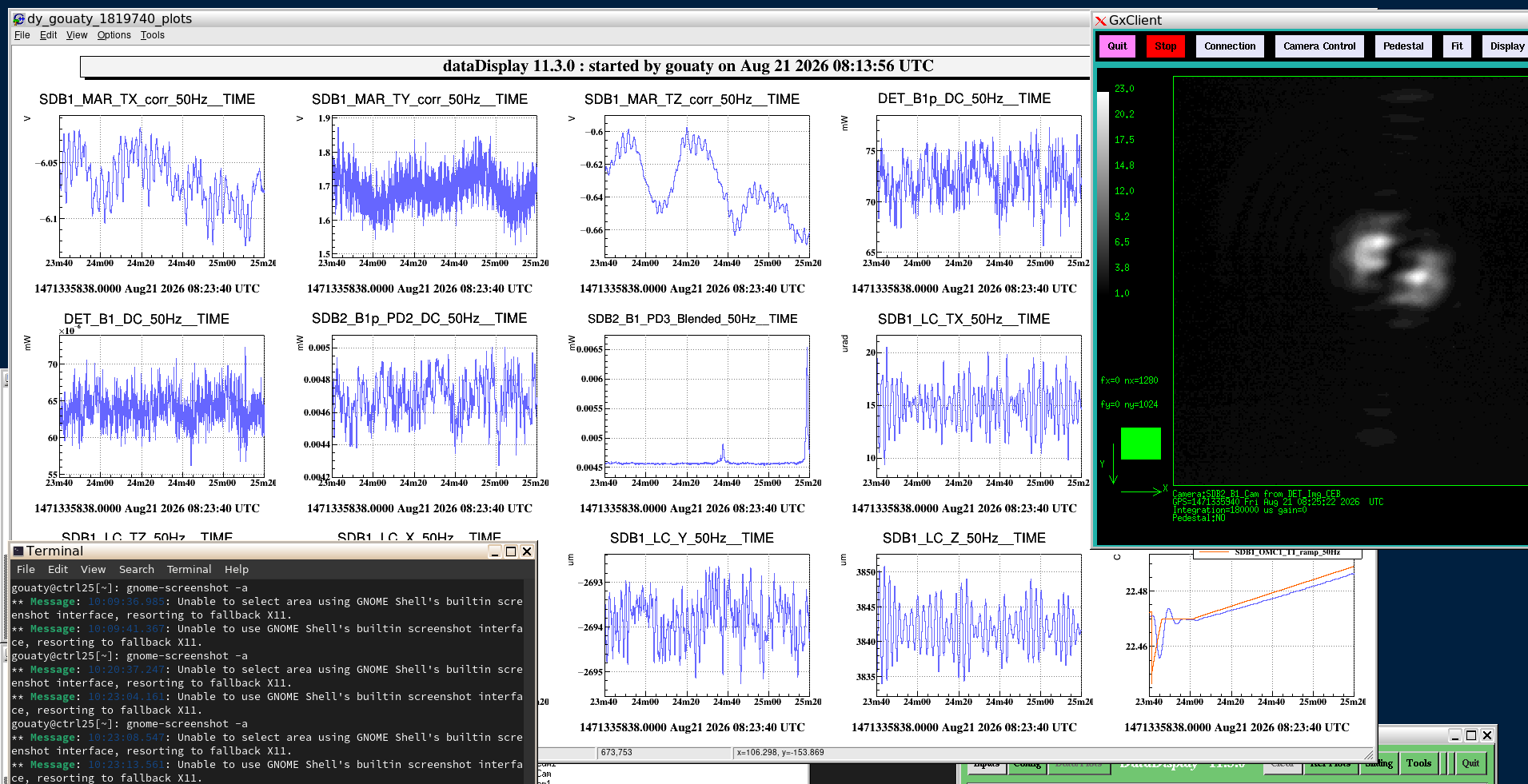The image size is (1528, 784).
Task: Click the timestamp under SDB1_LC_Z plot
Action: [964, 727]
